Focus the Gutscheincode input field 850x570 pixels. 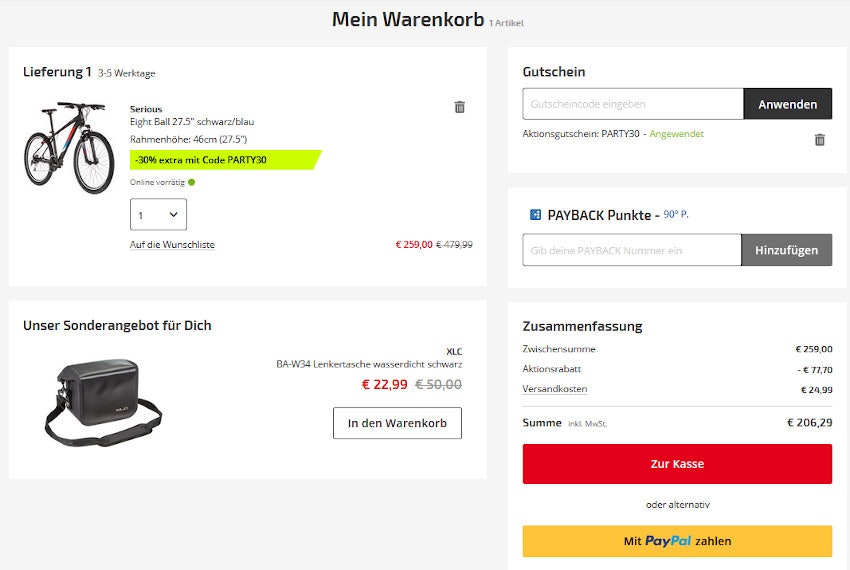pyautogui.click(x=633, y=104)
